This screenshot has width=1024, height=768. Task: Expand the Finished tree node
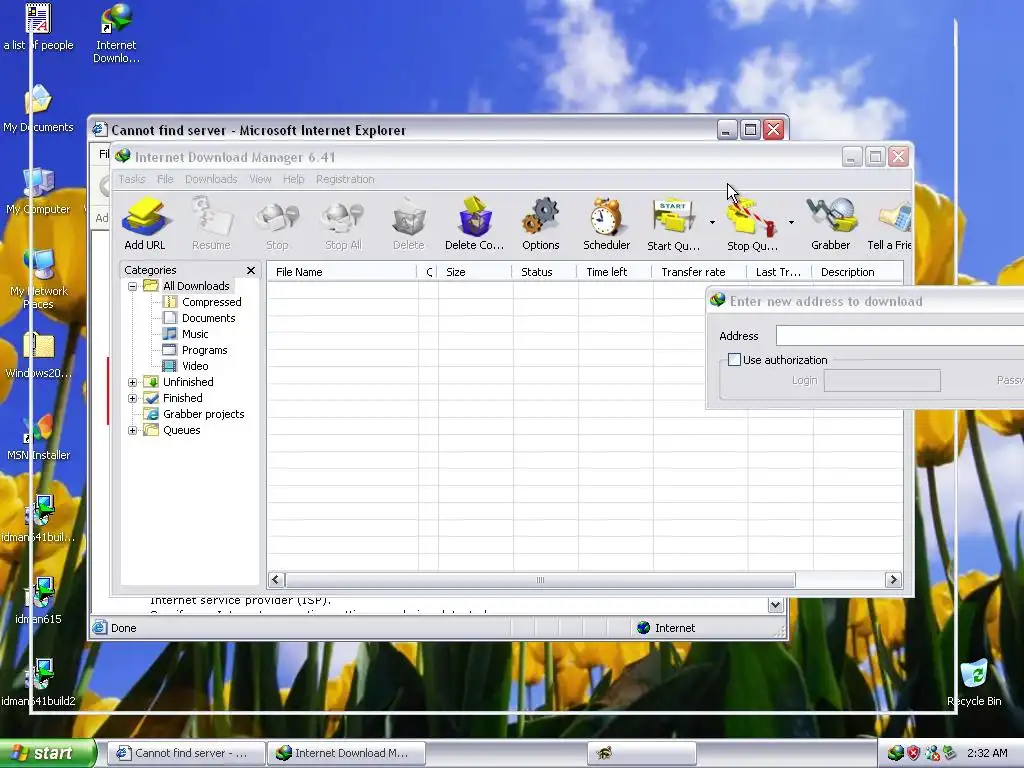(133, 398)
